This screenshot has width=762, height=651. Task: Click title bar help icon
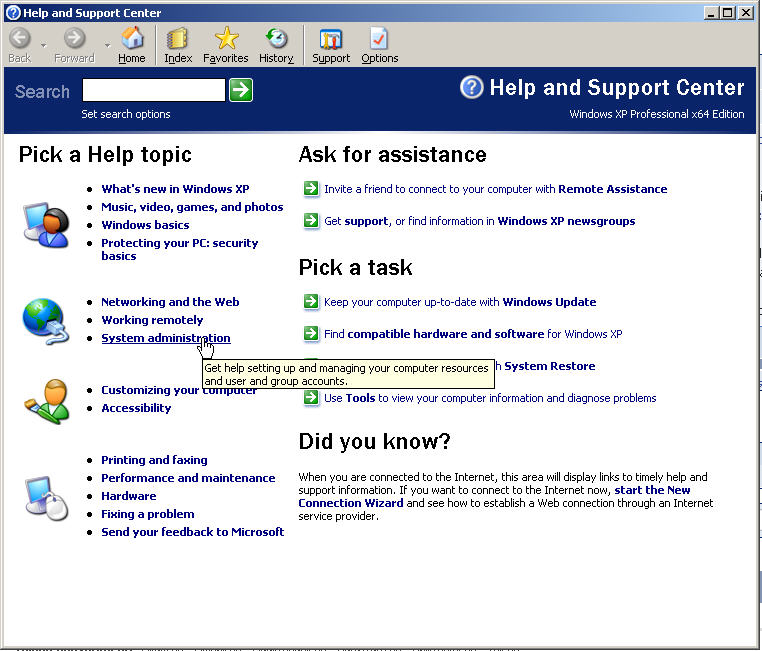(13, 12)
